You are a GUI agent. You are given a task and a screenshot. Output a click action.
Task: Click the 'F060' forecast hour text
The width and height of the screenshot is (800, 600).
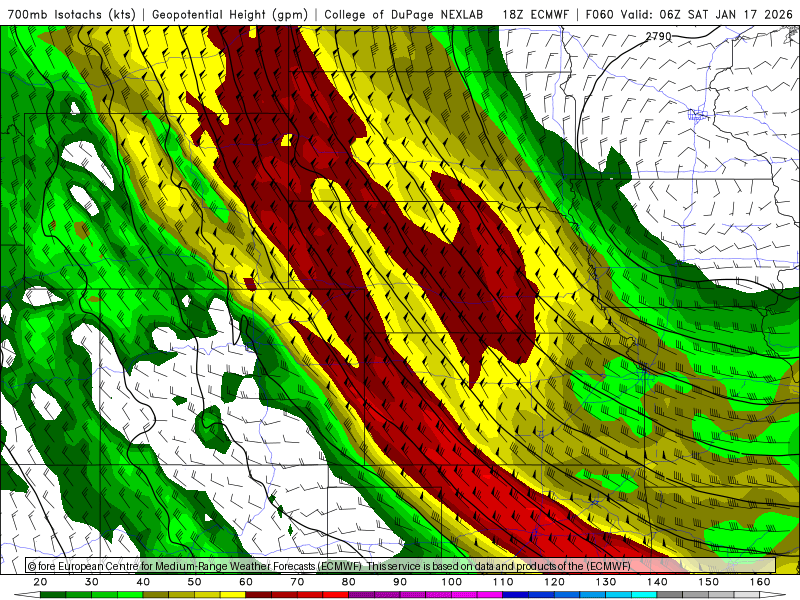click(599, 14)
